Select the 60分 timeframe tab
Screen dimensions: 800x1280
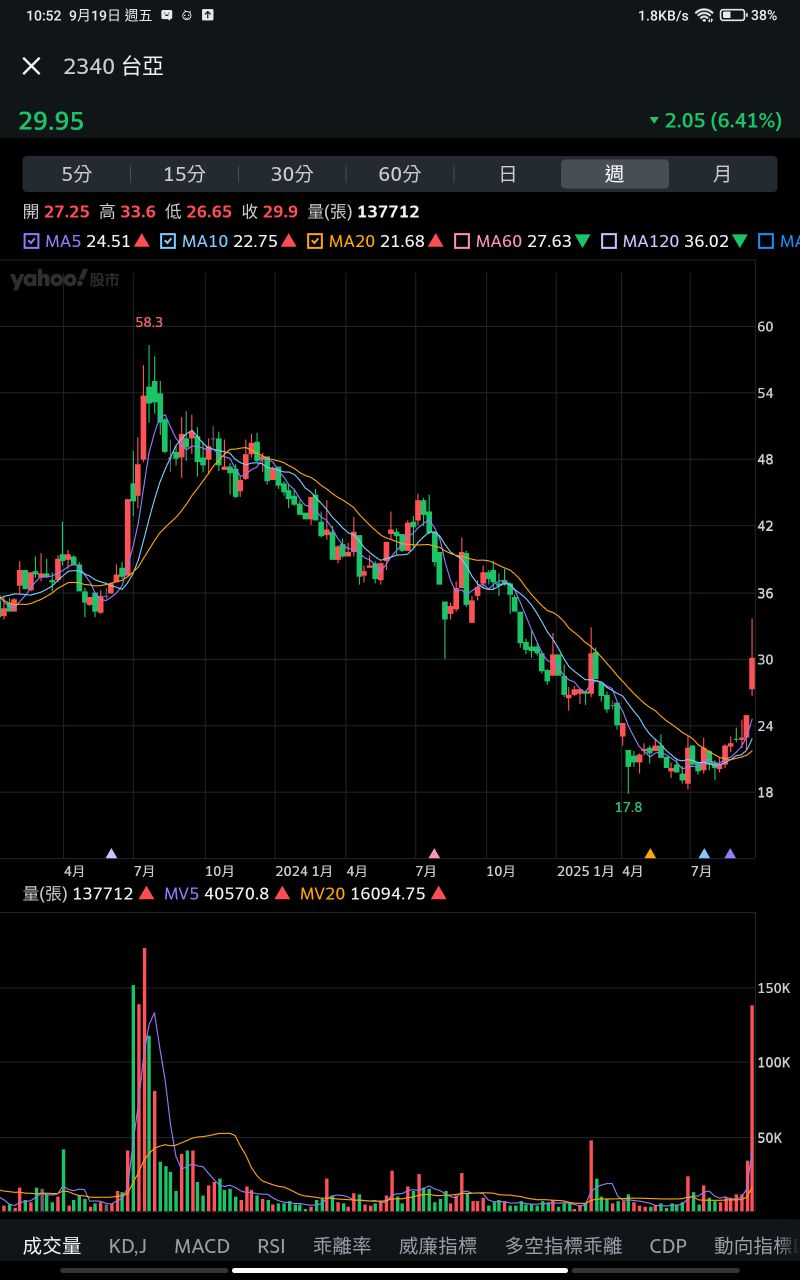coord(399,174)
